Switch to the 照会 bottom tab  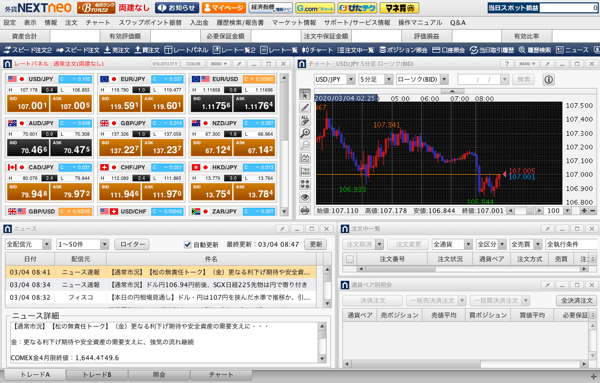(x=159, y=375)
